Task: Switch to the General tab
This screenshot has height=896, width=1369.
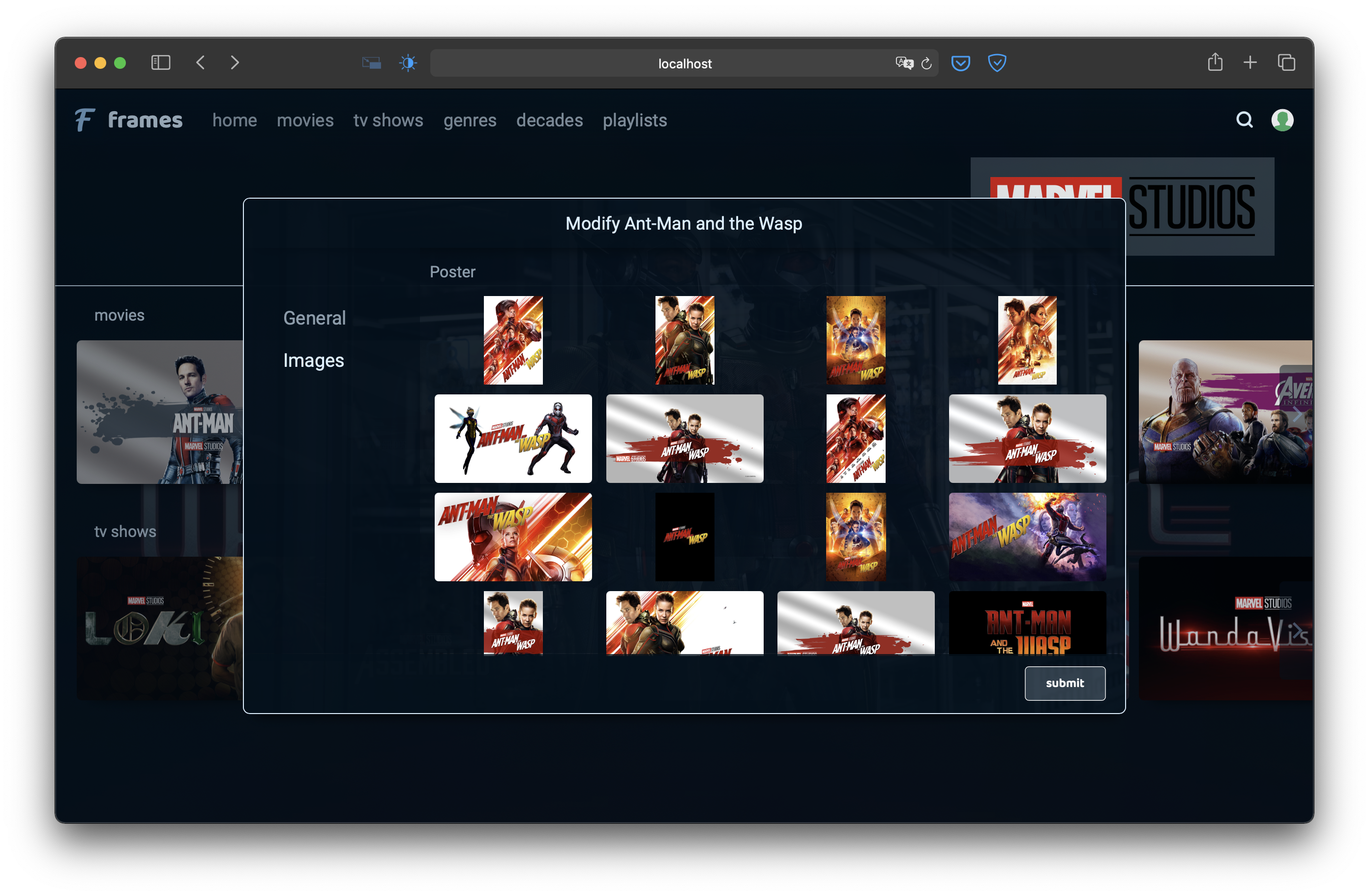Action: pyautogui.click(x=315, y=318)
